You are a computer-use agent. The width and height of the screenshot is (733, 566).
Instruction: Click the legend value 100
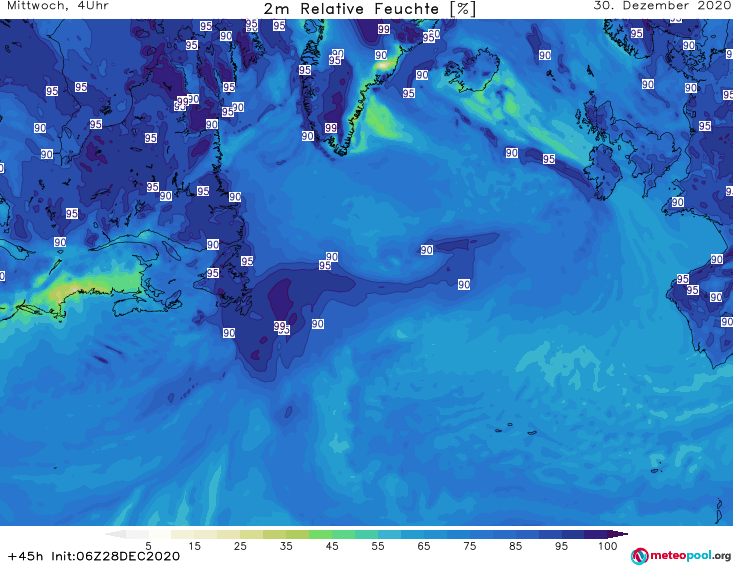click(608, 546)
